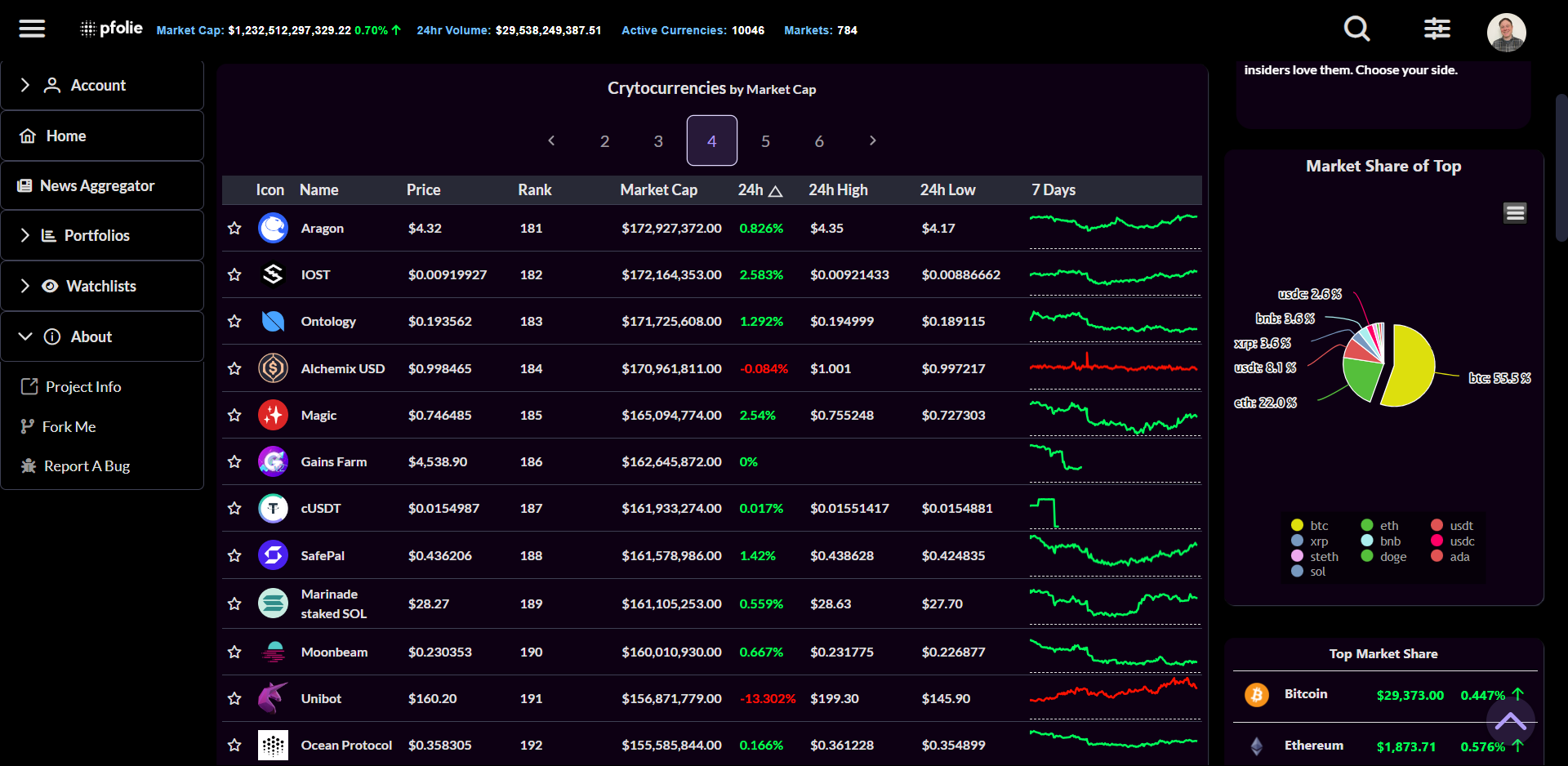Click the Moonbeam coin icon
Image resolution: width=1568 pixels, height=766 pixels.
point(273,652)
